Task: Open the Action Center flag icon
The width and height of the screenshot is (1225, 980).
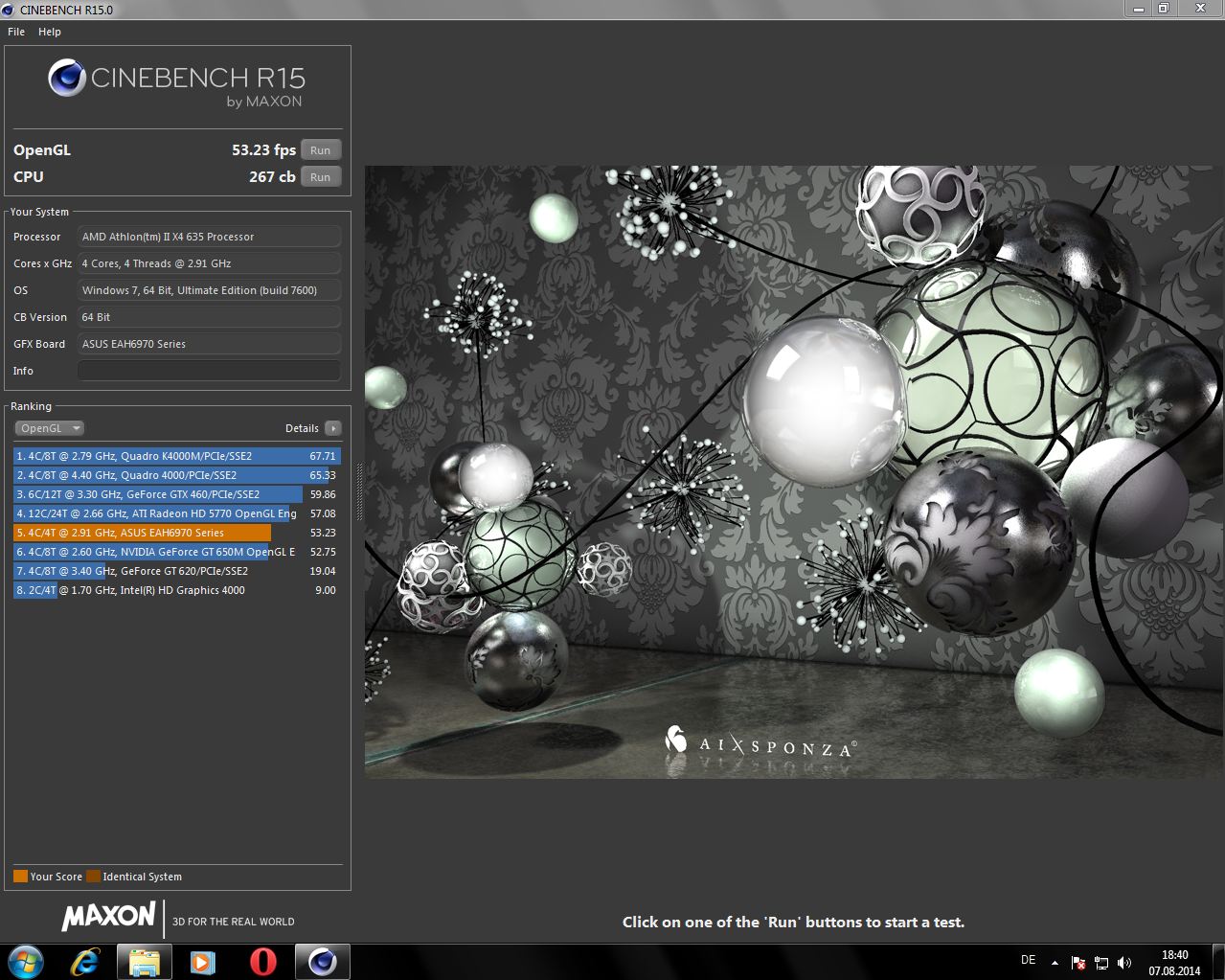Action: point(1078,963)
